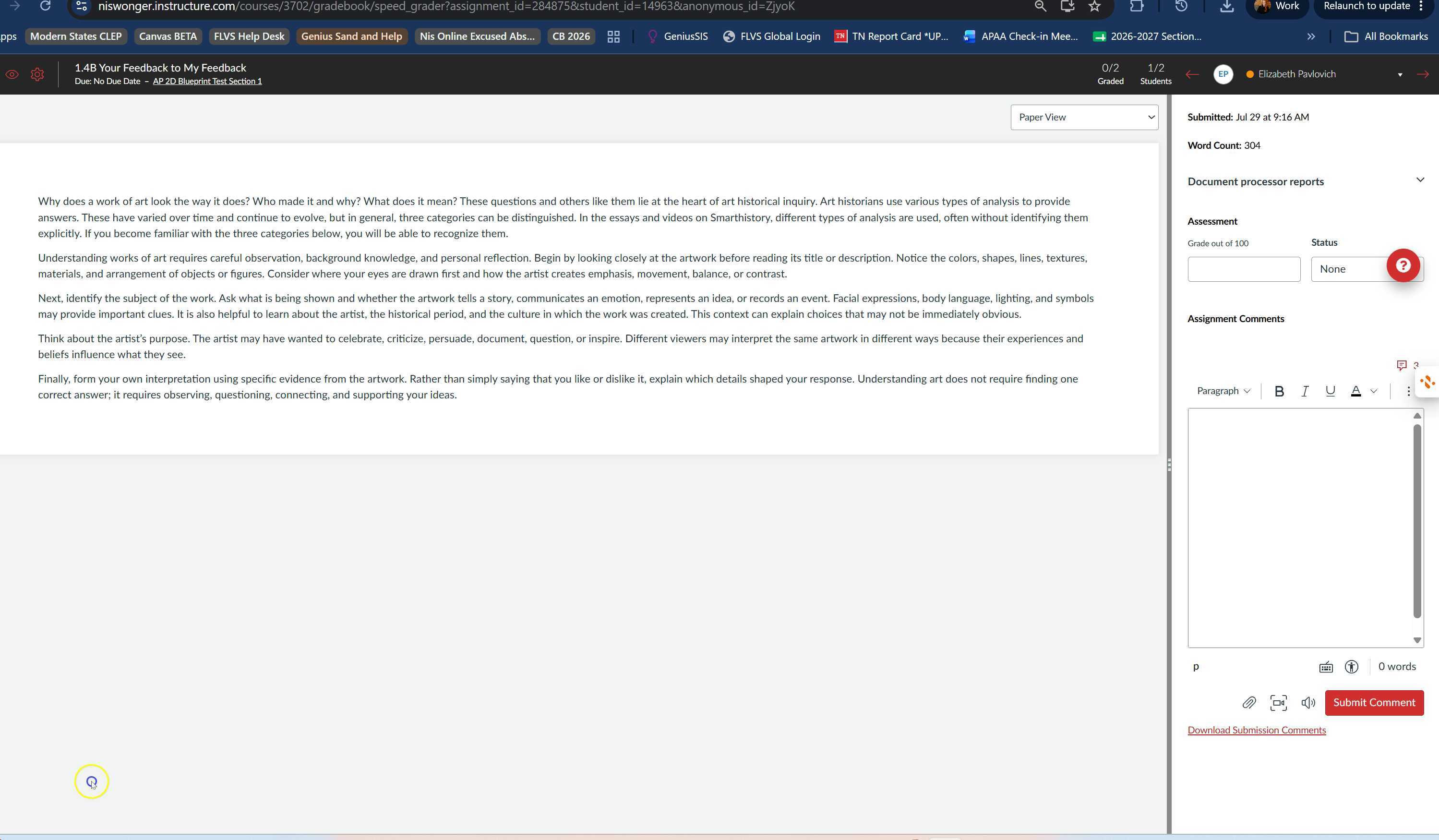Viewport: 1439px width, 840px height.
Task: Record a media comment
Action: click(1279, 703)
